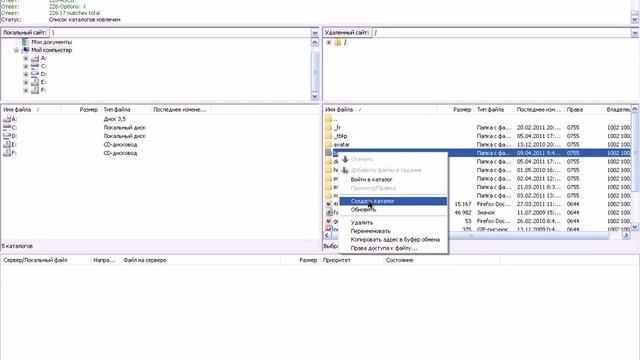Expand the D: drive tree node
Screen dimensions: 640x360
click(26, 74)
